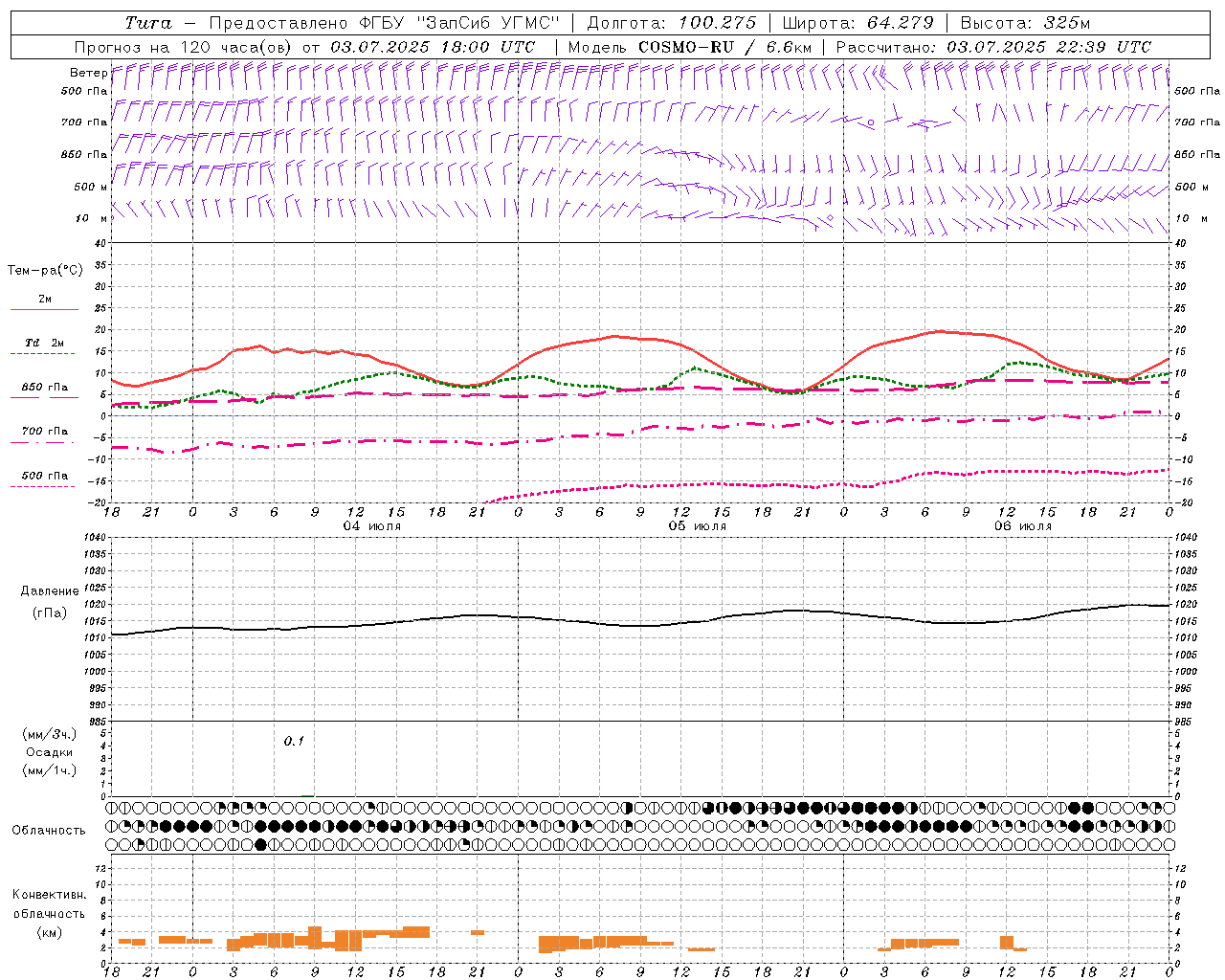The height and width of the screenshot is (980, 1225).
Task: Click the "Долгота: 100.275" header field
Action: click(x=672, y=23)
